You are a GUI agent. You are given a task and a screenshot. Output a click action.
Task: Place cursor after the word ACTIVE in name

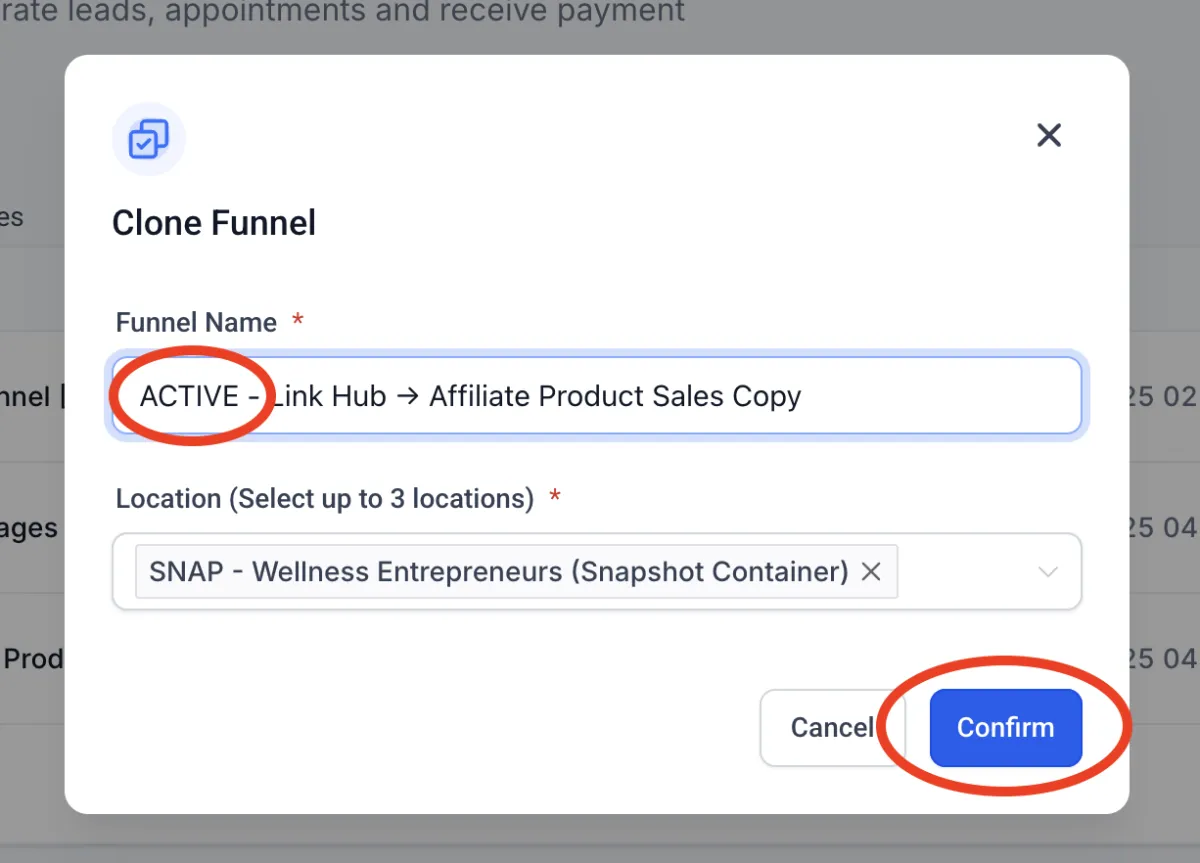point(240,397)
